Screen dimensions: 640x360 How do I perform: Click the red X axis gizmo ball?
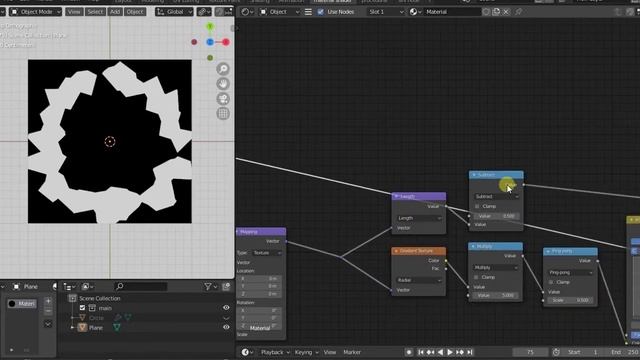tap(226, 42)
